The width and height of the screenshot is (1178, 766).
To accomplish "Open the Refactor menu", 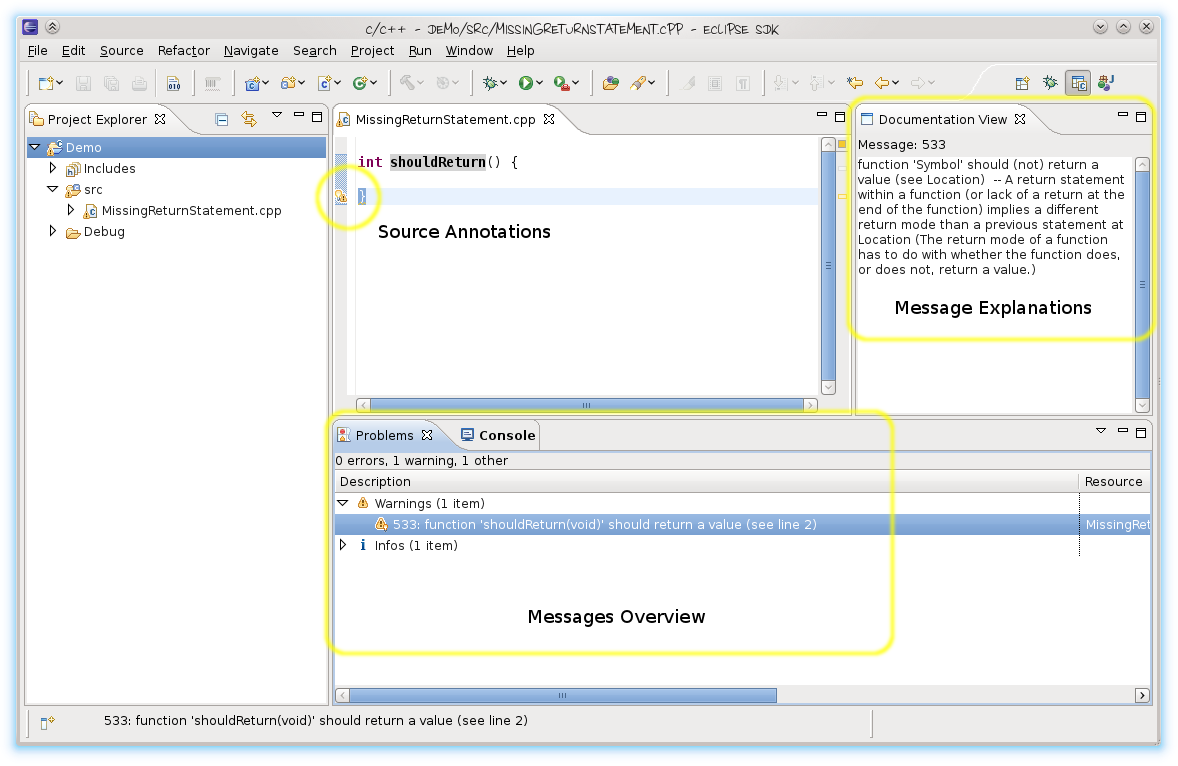I will tap(184, 51).
